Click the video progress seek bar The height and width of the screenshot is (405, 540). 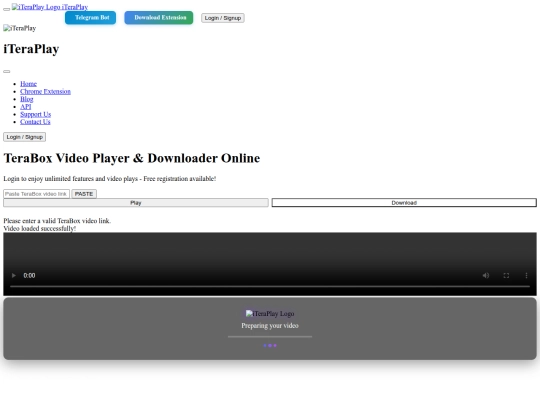click(x=270, y=286)
